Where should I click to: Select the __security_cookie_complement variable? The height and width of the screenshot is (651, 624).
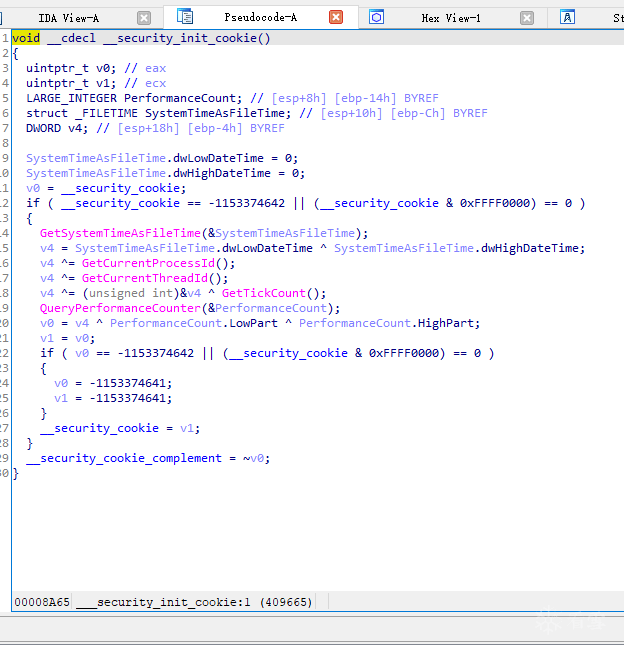[124, 458]
